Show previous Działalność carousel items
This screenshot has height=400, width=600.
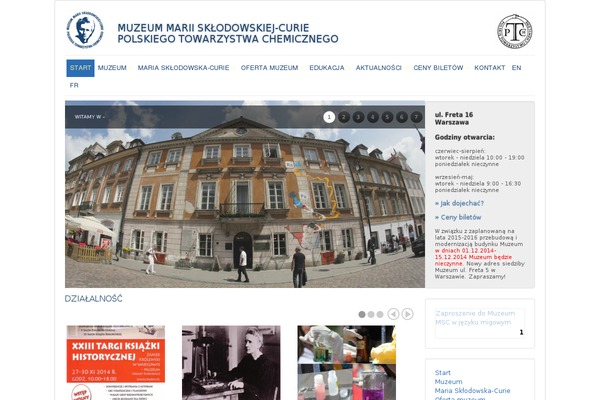coord(393,314)
